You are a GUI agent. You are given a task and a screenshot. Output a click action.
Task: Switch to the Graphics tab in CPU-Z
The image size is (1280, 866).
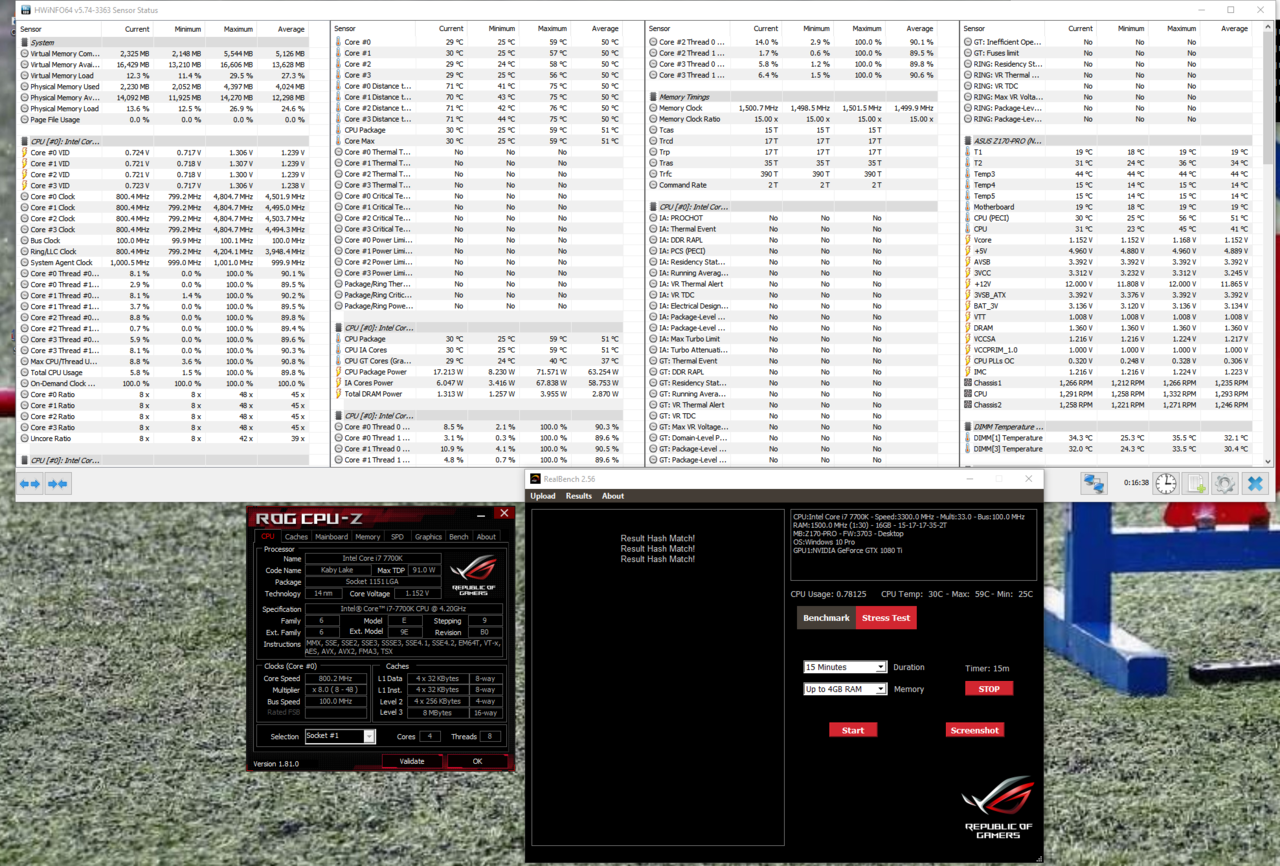pyautogui.click(x=428, y=537)
